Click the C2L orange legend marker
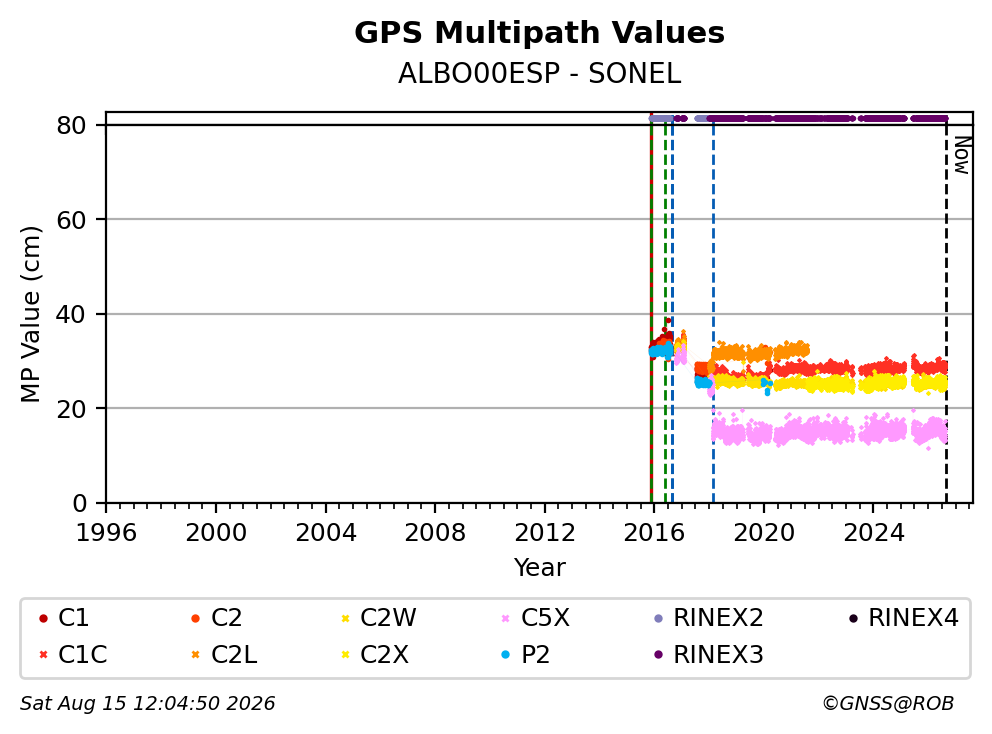The height and width of the screenshot is (734, 992). (195, 655)
